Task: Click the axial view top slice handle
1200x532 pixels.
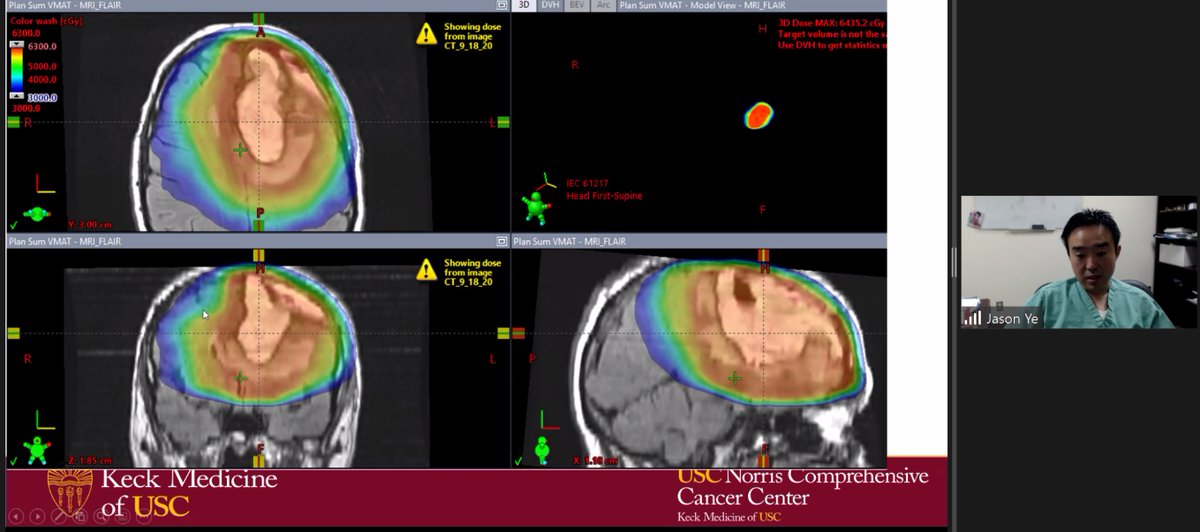Action: click(259, 19)
